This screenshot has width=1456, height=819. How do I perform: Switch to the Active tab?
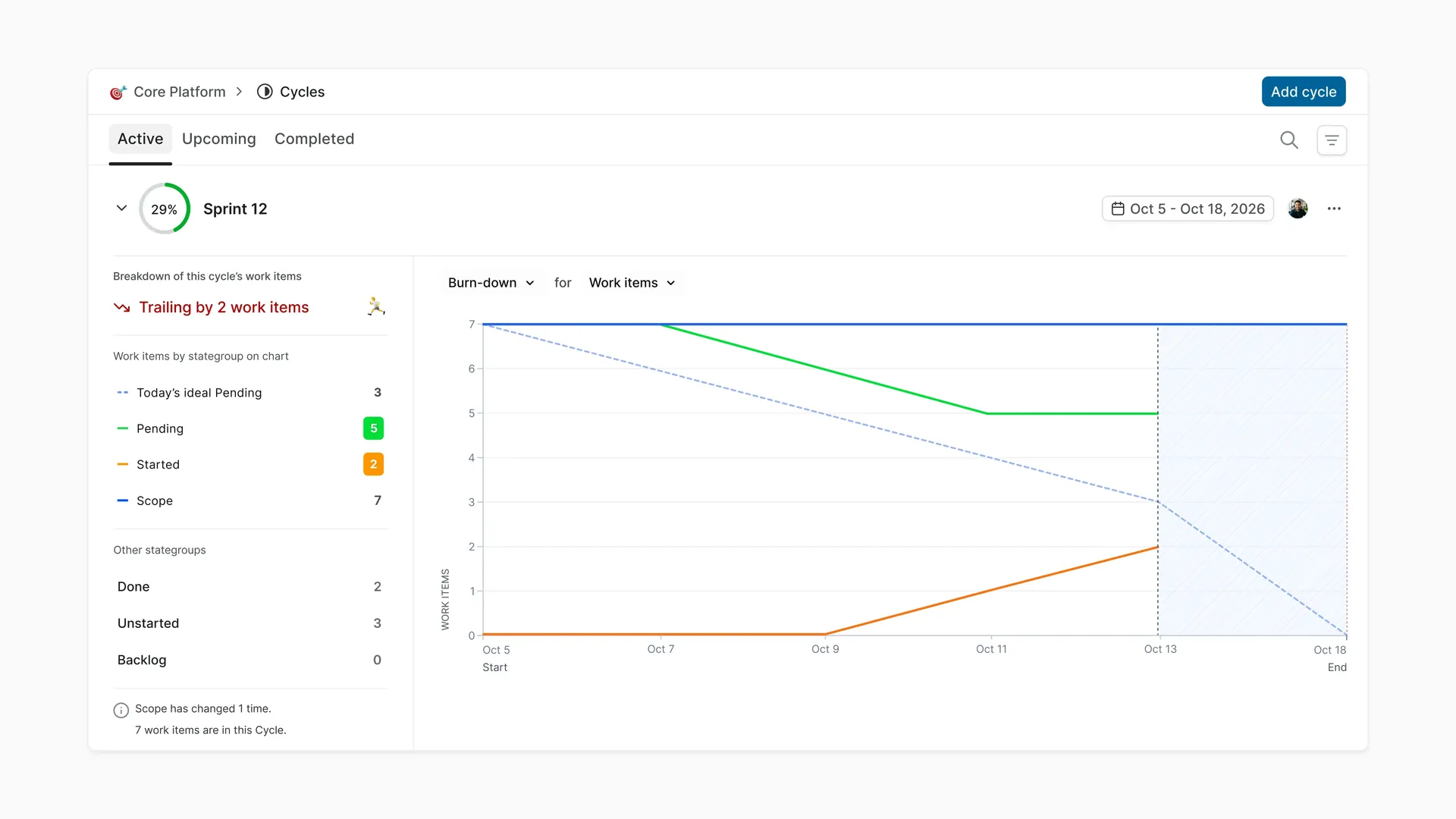[x=140, y=140]
